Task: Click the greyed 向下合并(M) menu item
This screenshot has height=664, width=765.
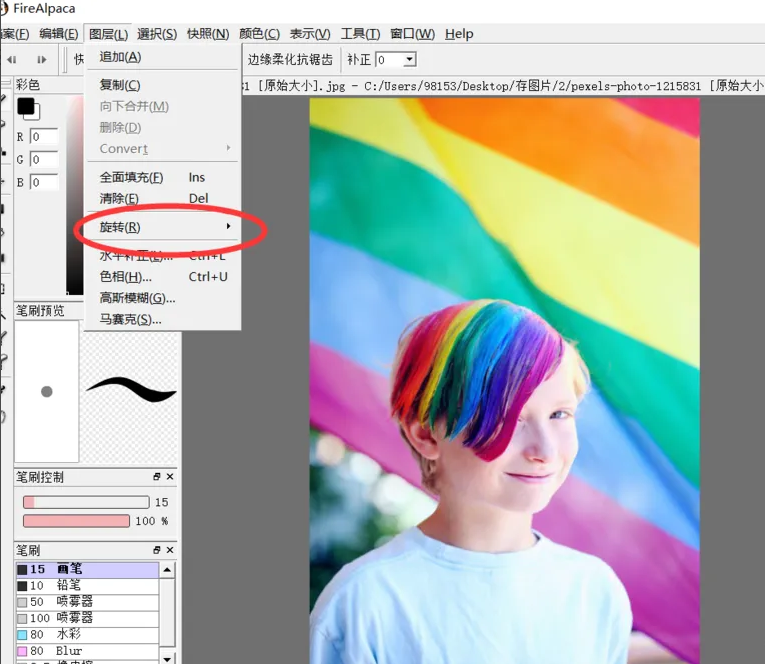Action: (x=163, y=106)
